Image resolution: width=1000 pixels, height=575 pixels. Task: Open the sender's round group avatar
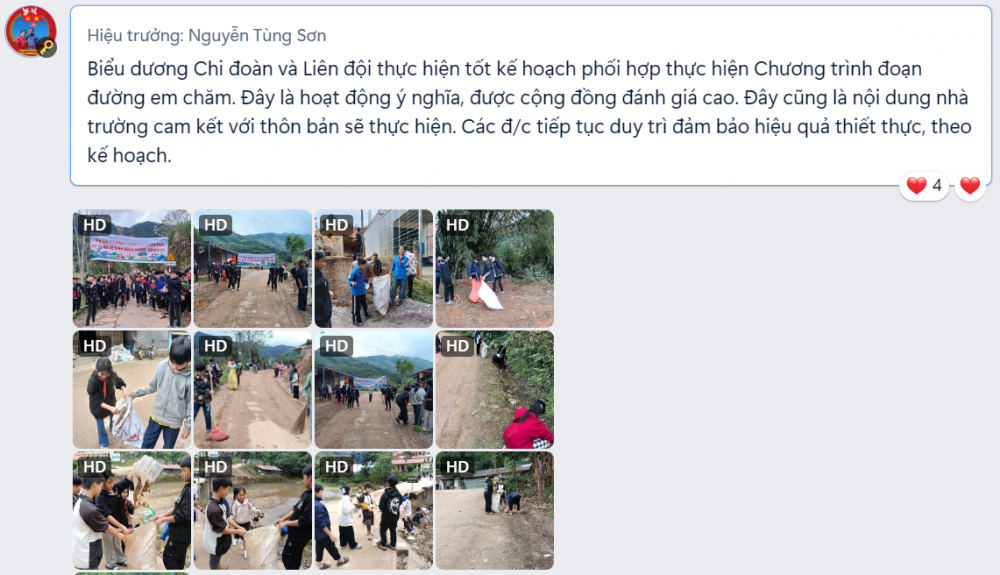[x=31, y=31]
